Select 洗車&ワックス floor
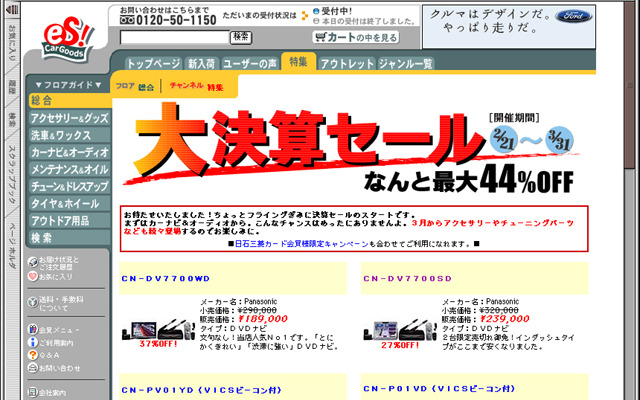Image resolution: width=640 pixels, height=400 pixels. point(69,136)
